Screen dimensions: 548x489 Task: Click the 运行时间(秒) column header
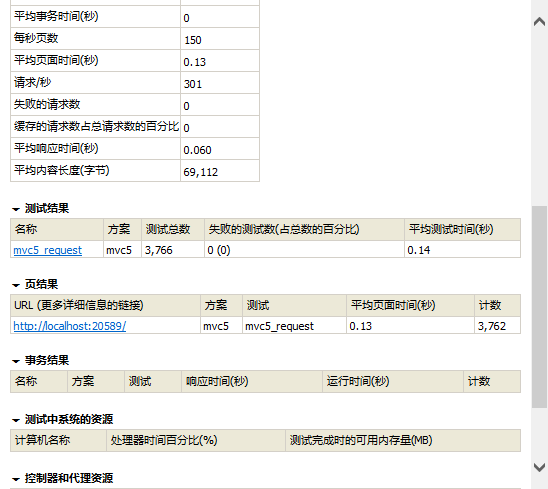click(393, 381)
